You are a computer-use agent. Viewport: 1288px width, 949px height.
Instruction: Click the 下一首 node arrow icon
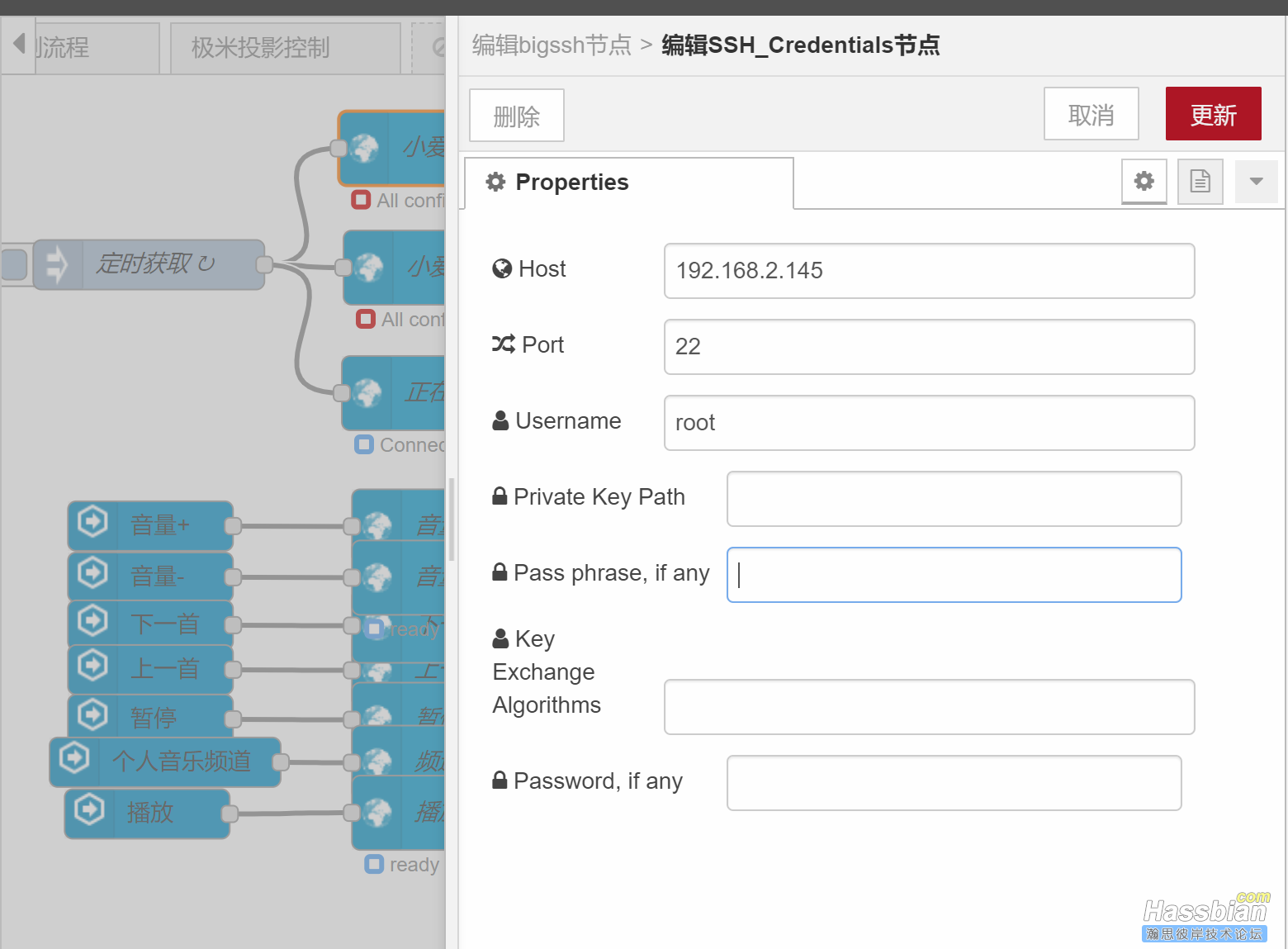[92, 620]
